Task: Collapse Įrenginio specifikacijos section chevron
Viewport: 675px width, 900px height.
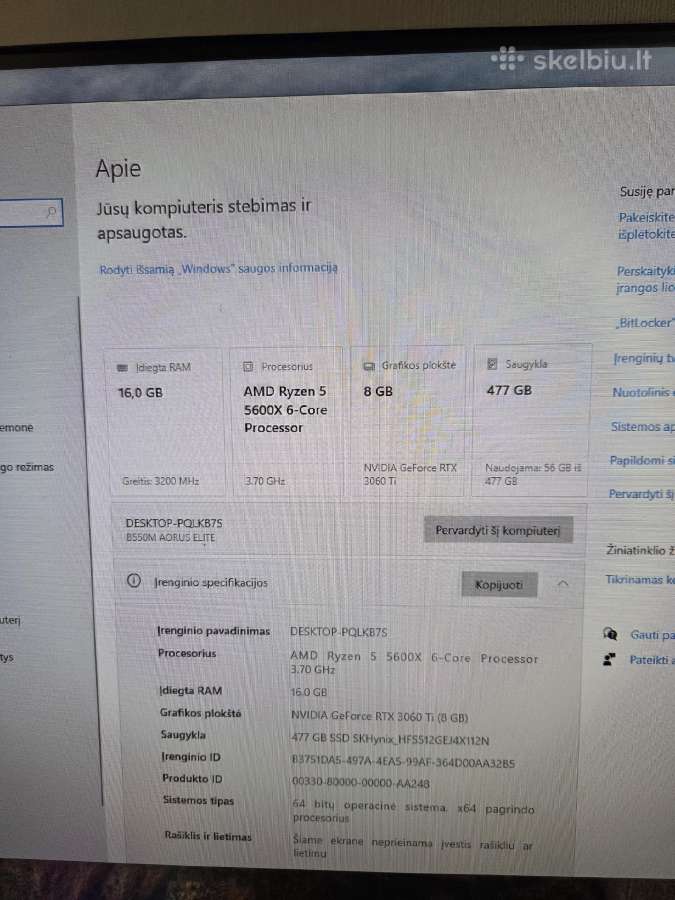Action: [x=563, y=584]
